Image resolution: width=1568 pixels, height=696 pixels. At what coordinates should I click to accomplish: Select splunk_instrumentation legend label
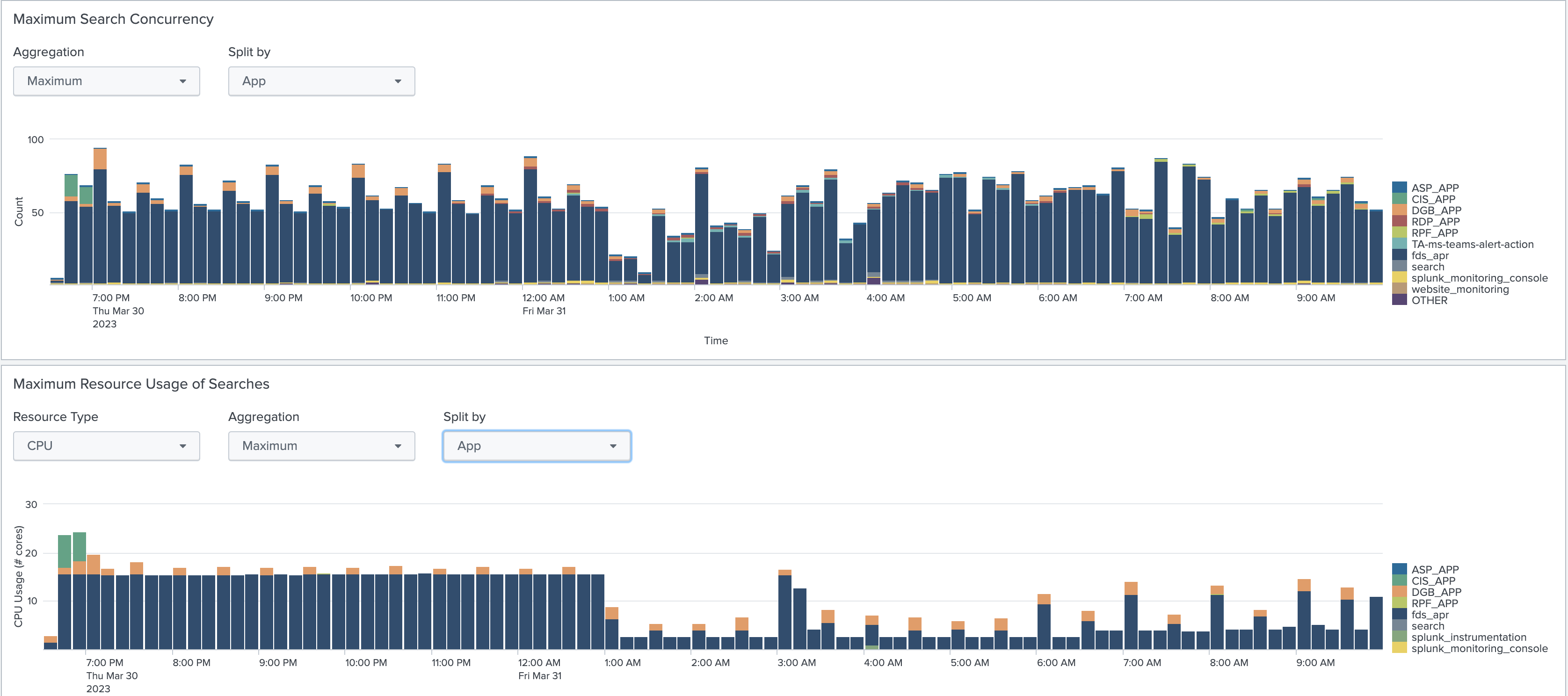(x=1469, y=637)
